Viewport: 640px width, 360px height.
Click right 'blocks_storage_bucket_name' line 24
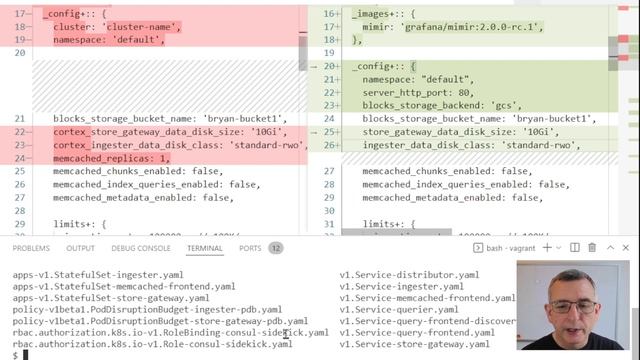(x=480, y=119)
